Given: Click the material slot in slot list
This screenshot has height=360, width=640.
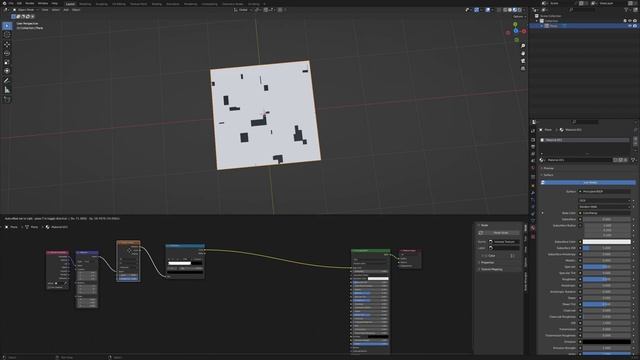Looking at the screenshot, I should 584,140.
